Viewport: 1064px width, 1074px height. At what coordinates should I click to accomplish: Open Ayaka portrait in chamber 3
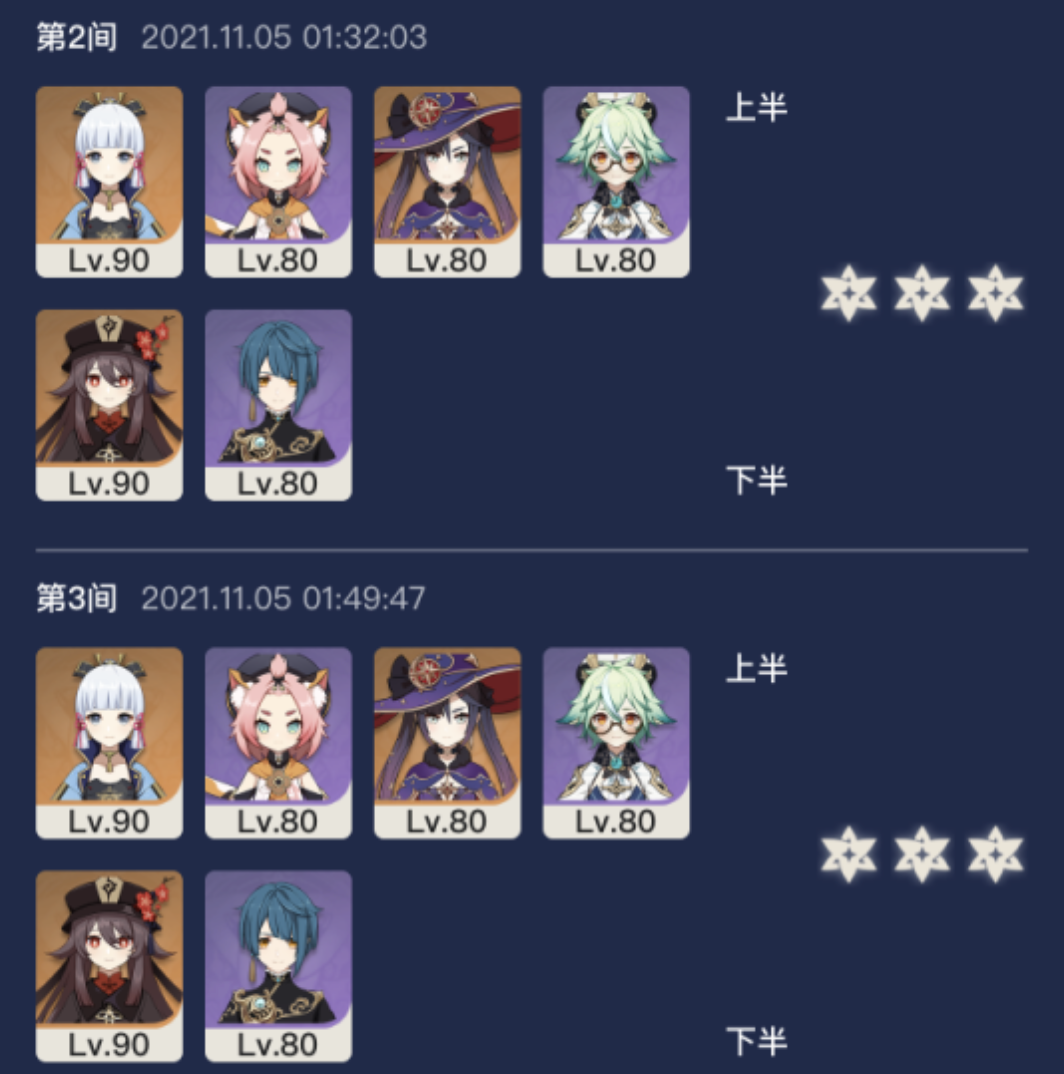point(109,742)
